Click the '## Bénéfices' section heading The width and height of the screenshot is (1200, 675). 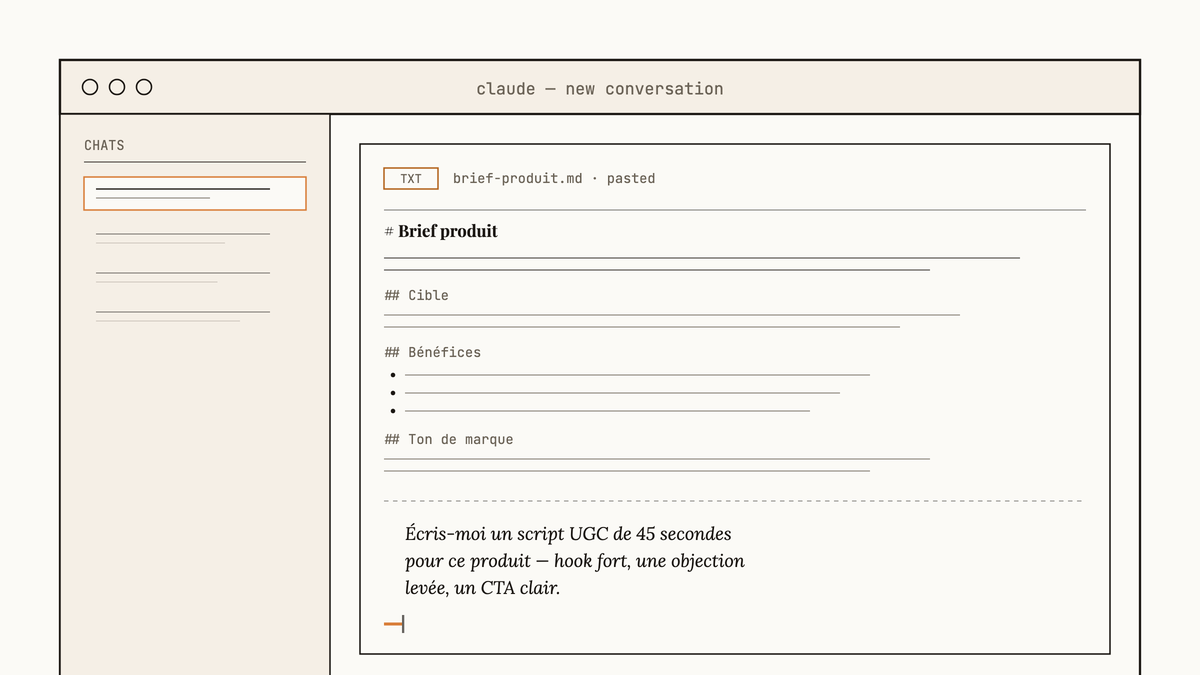pyautogui.click(x=432, y=352)
